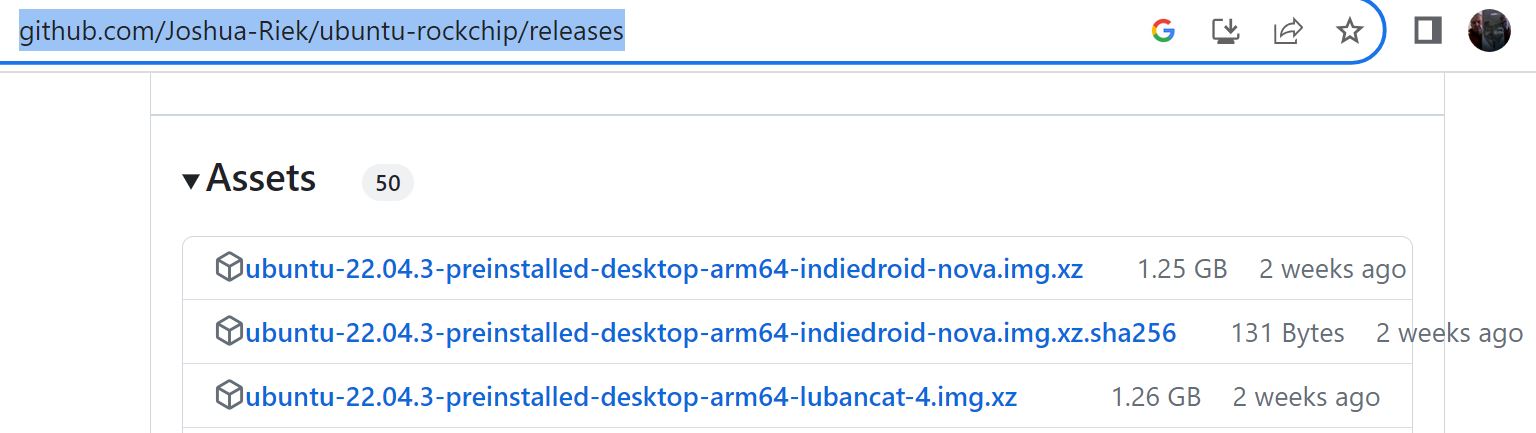Open the indiedroid-nova.img.xz.sha256 checksum link
The height and width of the screenshot is (433, 1536).
(x=710, y=333)
